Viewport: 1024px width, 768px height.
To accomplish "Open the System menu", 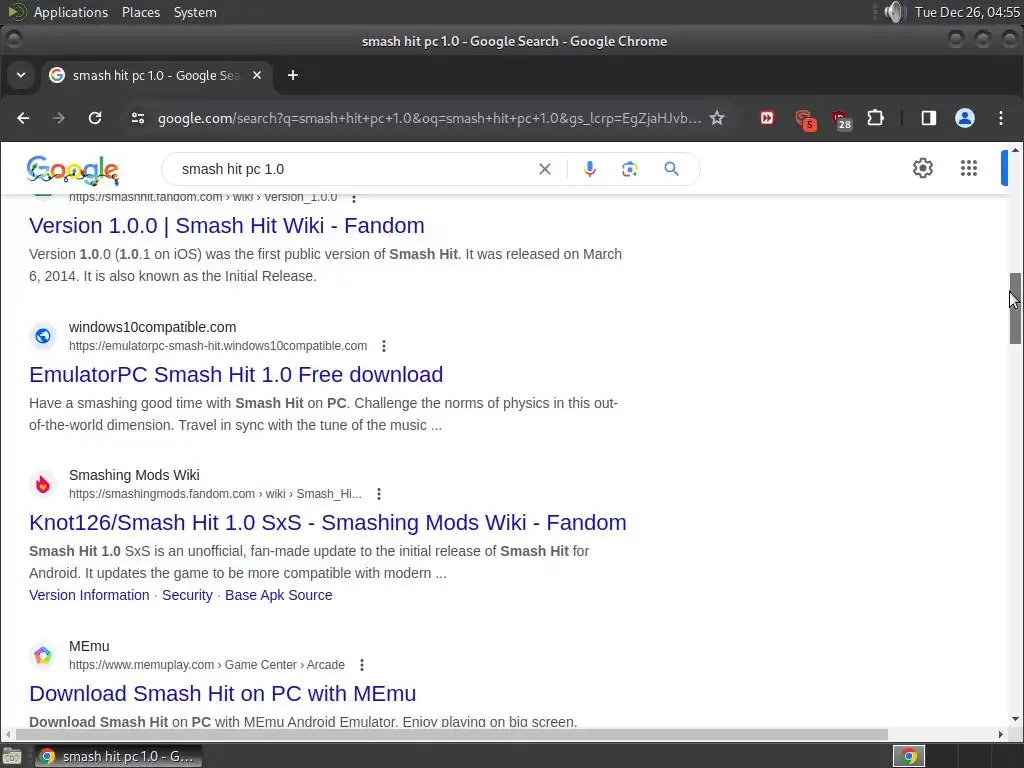I will [x=195, y=12].
